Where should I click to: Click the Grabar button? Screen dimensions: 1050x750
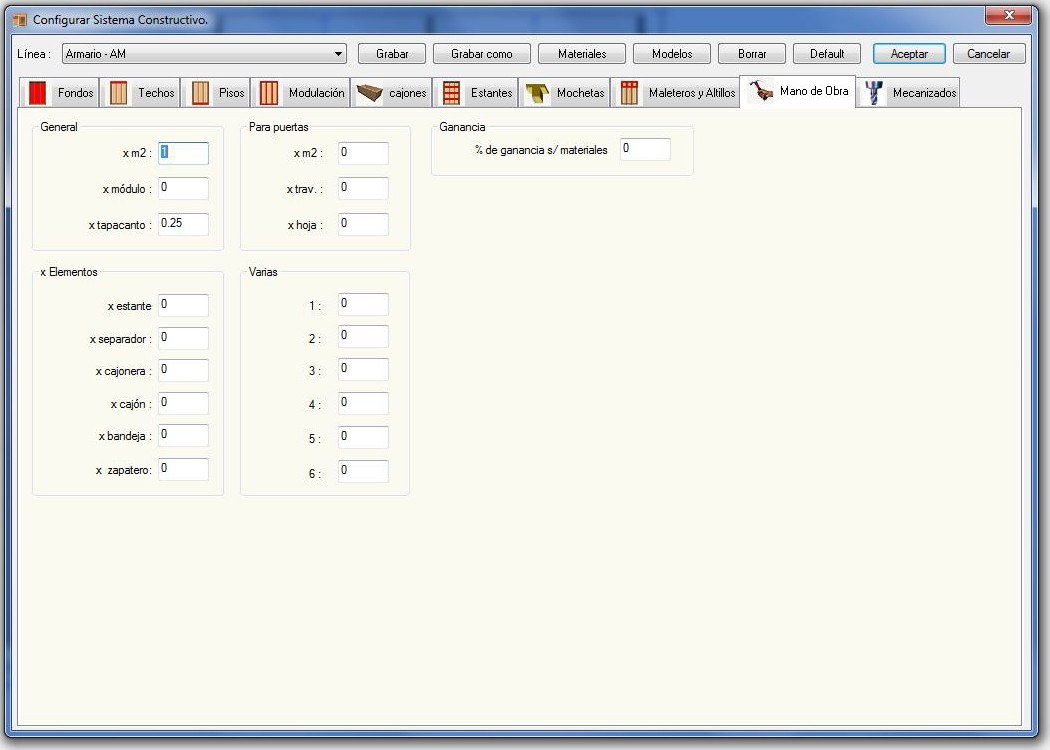tap(392, 54)
